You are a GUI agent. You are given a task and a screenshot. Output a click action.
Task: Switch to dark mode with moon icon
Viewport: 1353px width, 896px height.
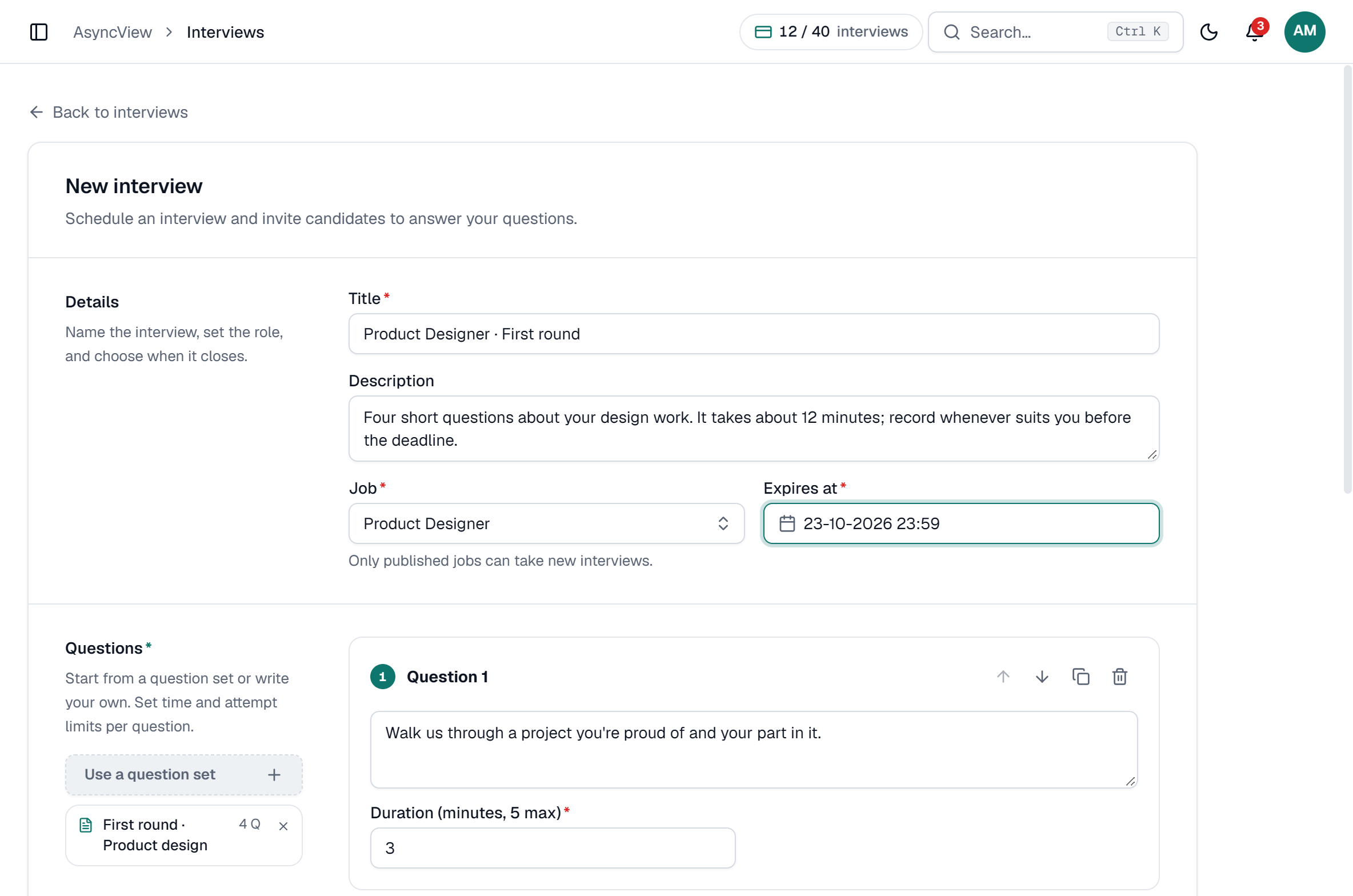tap(1208, 32)
